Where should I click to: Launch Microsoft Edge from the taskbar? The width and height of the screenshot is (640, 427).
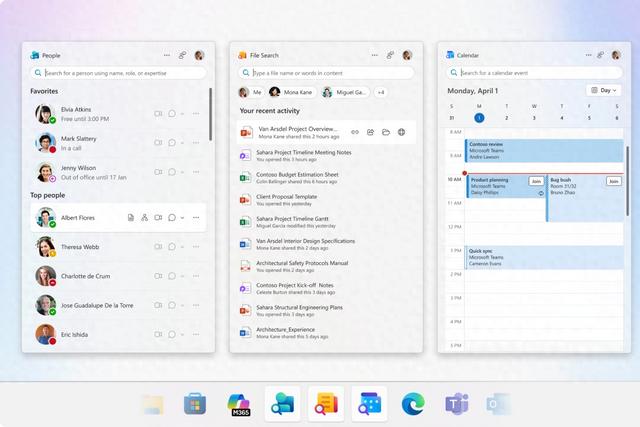(413, 404)
